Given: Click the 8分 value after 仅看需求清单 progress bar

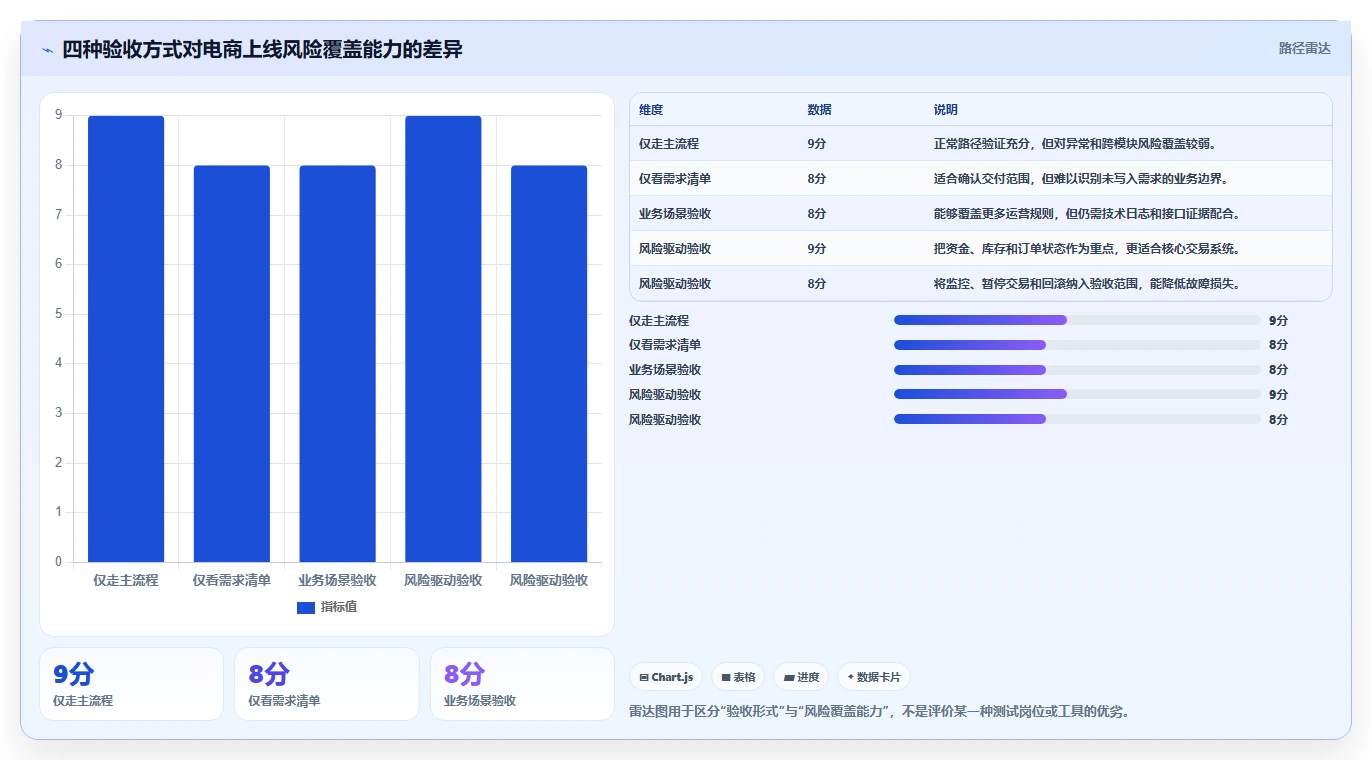Looking at the screenshot, I should 1278,345.
